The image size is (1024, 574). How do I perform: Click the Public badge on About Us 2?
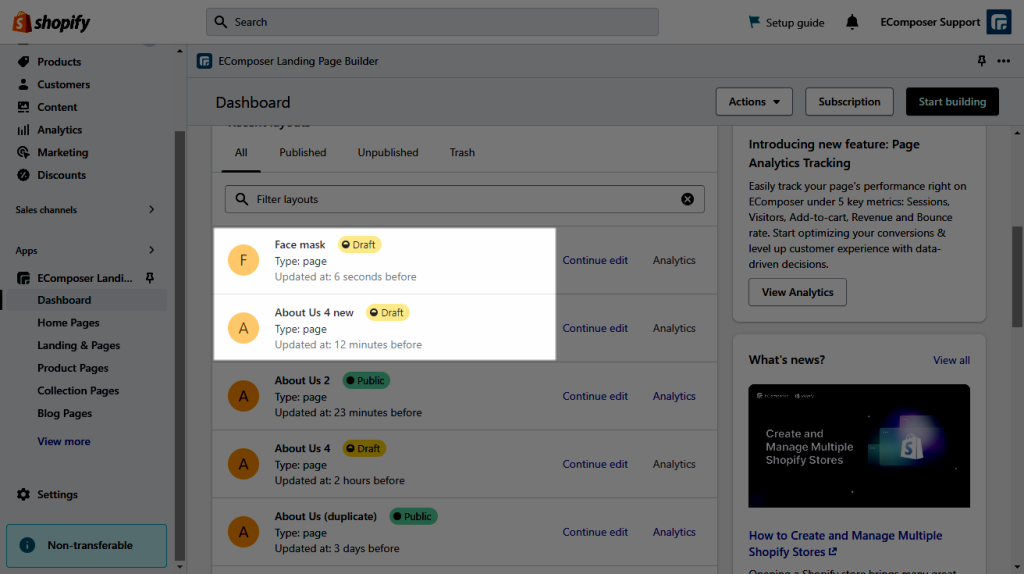tap(366, 380)
